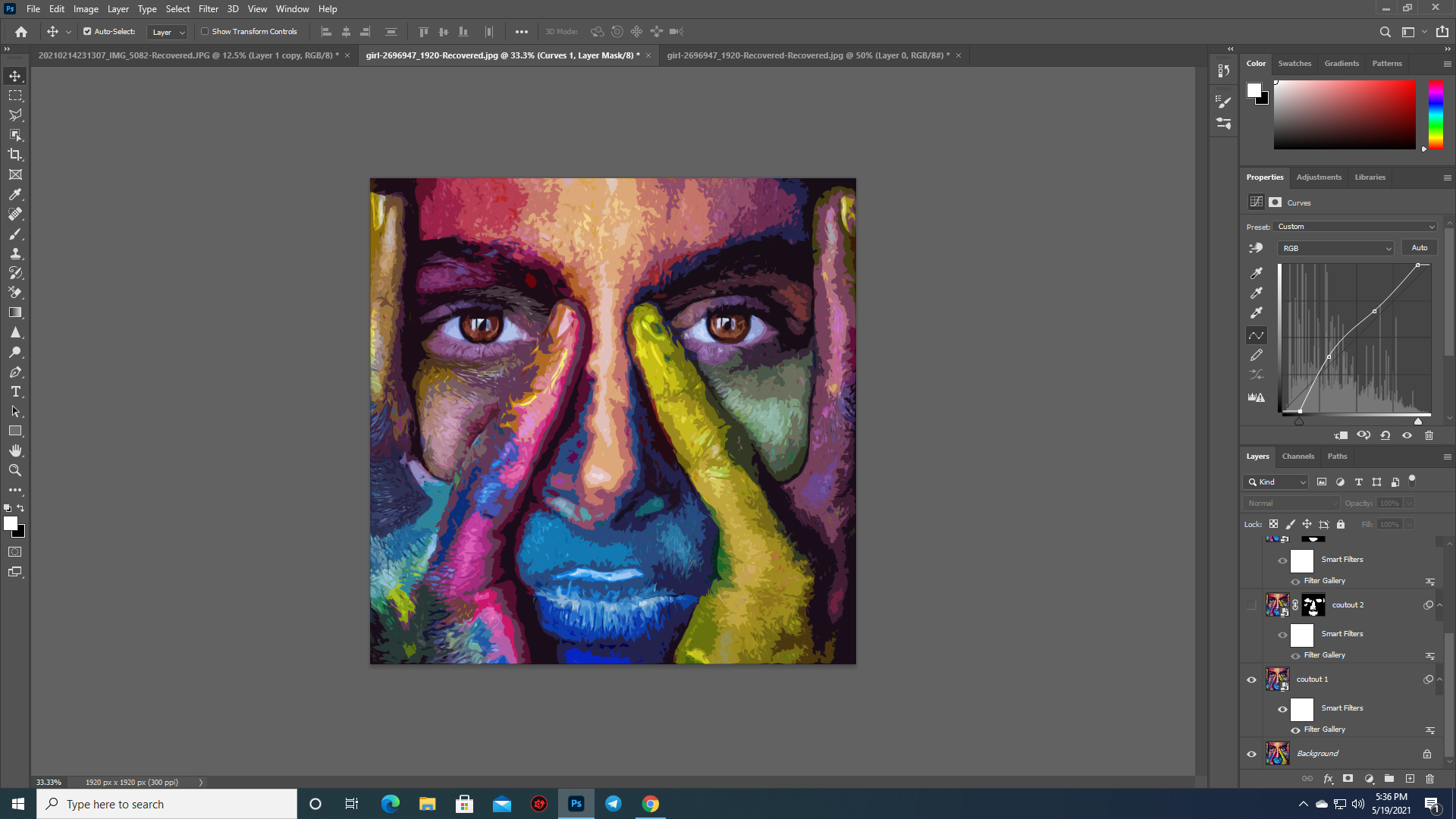Select the pencil draw-curve tool in Curves

point(1257,355)
